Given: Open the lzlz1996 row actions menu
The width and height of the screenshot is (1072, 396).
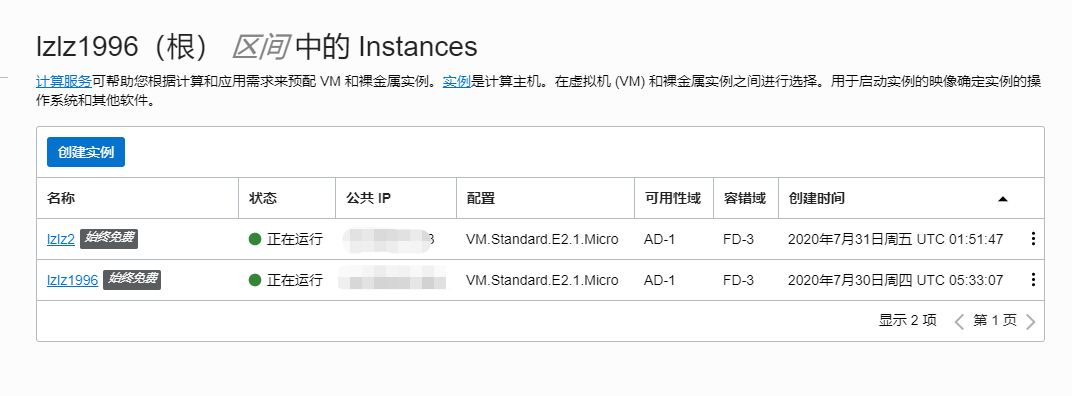Looking at the screenshot, I should [x=1033, y=280].
